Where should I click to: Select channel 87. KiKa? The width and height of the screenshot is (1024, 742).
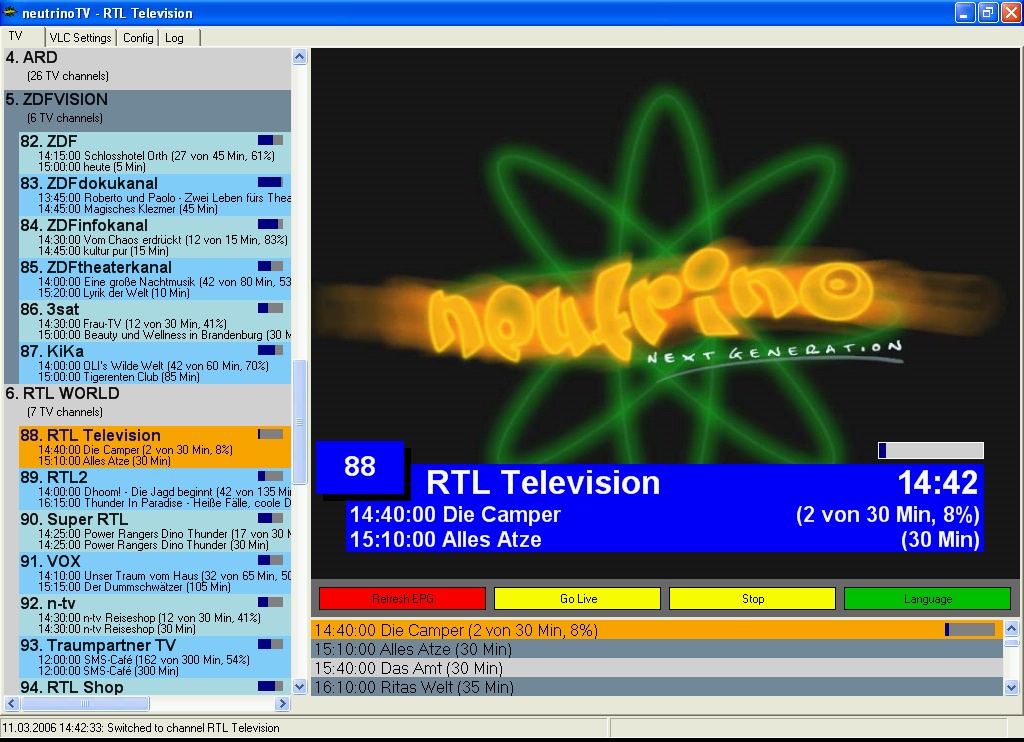pos(155,363)
